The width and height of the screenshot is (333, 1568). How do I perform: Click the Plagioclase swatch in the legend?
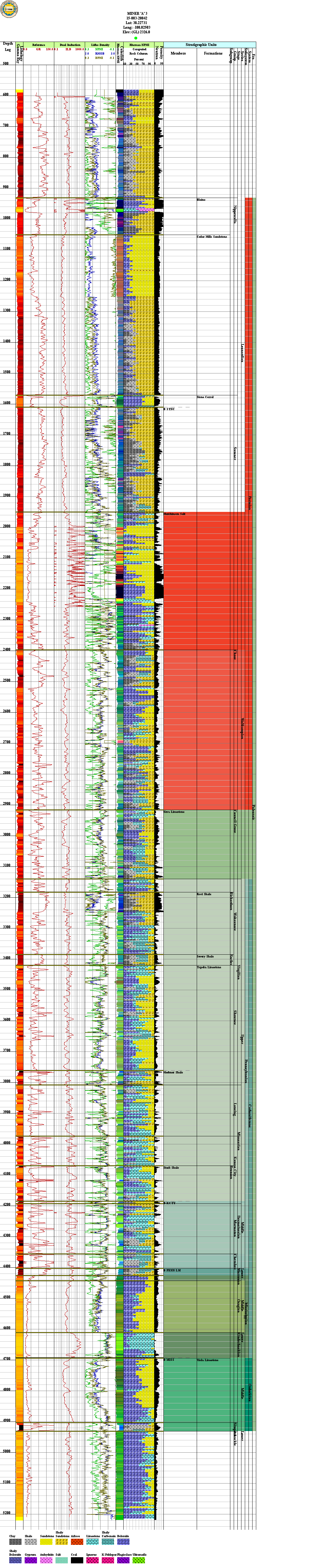(x=123, y=1560)
